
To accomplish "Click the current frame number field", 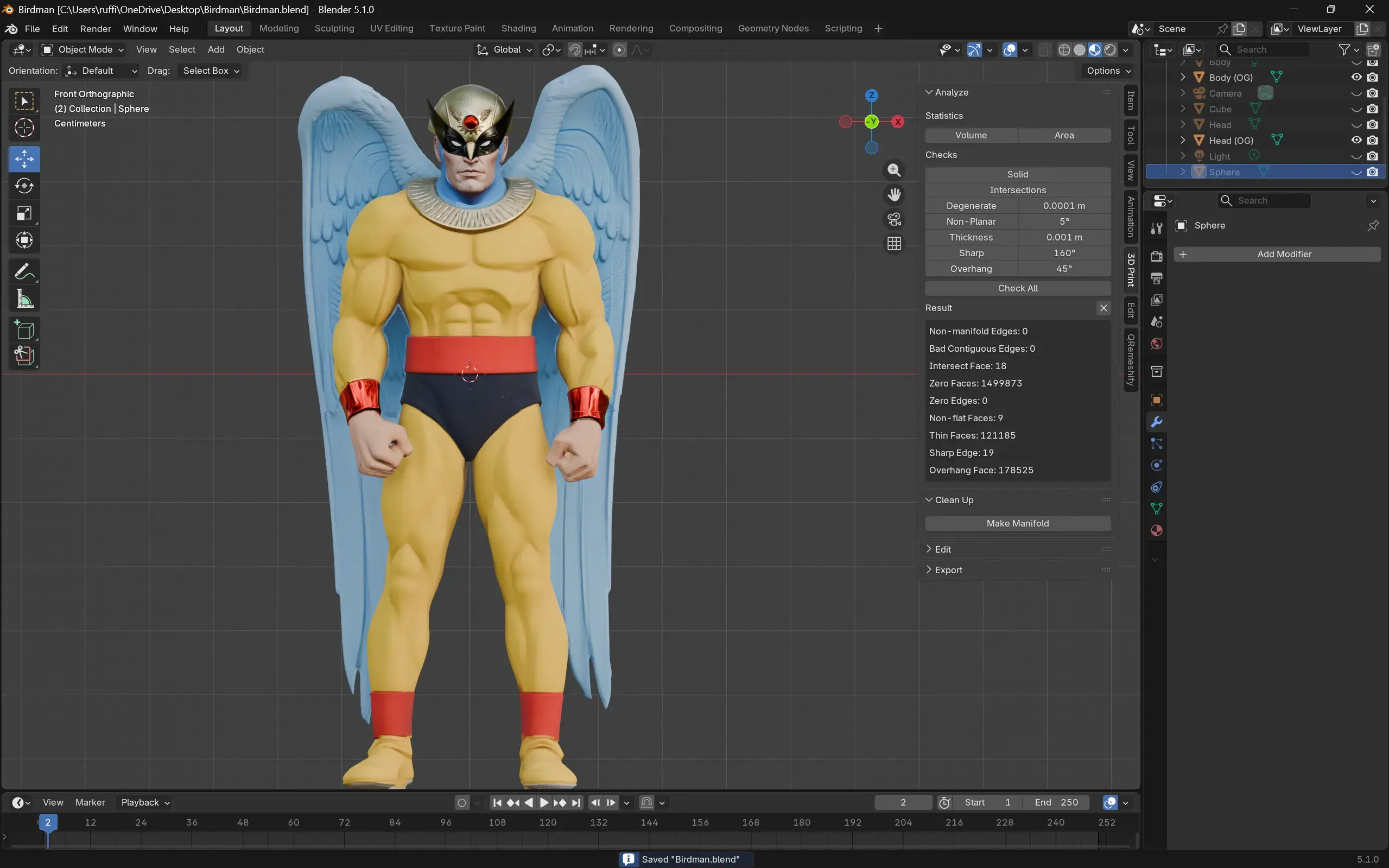I will coord(903,802).
